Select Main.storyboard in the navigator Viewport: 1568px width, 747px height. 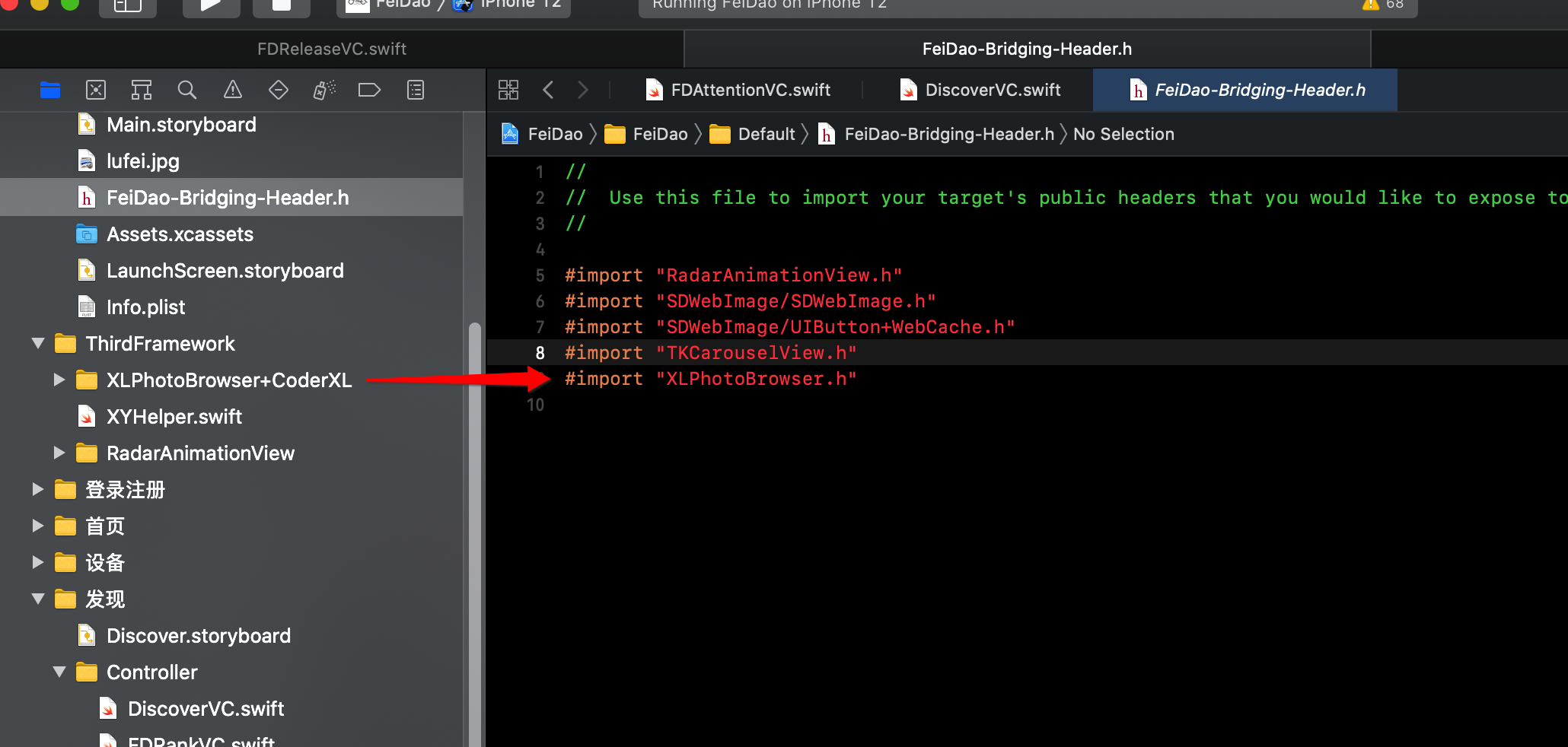pyautogui.click(x=231, y=125)
